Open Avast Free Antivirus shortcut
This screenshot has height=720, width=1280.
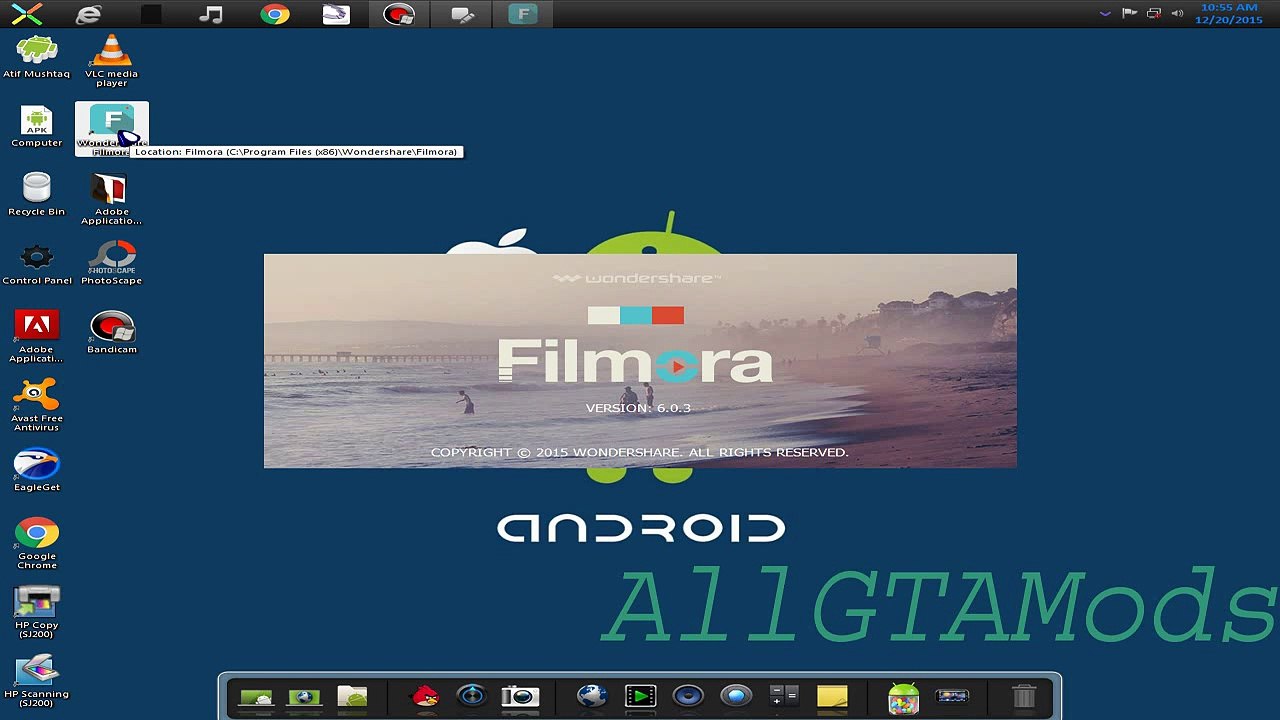[37, 405]
